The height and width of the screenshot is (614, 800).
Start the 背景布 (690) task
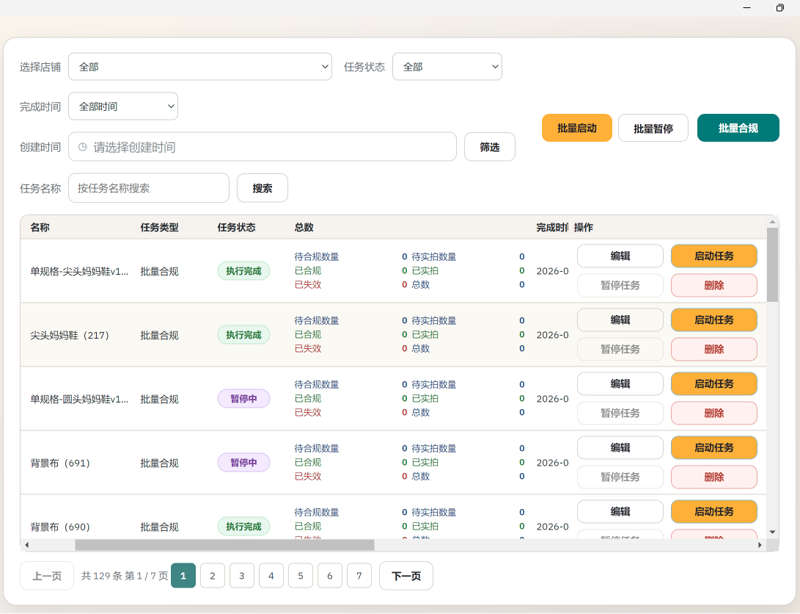coord(714,511)
